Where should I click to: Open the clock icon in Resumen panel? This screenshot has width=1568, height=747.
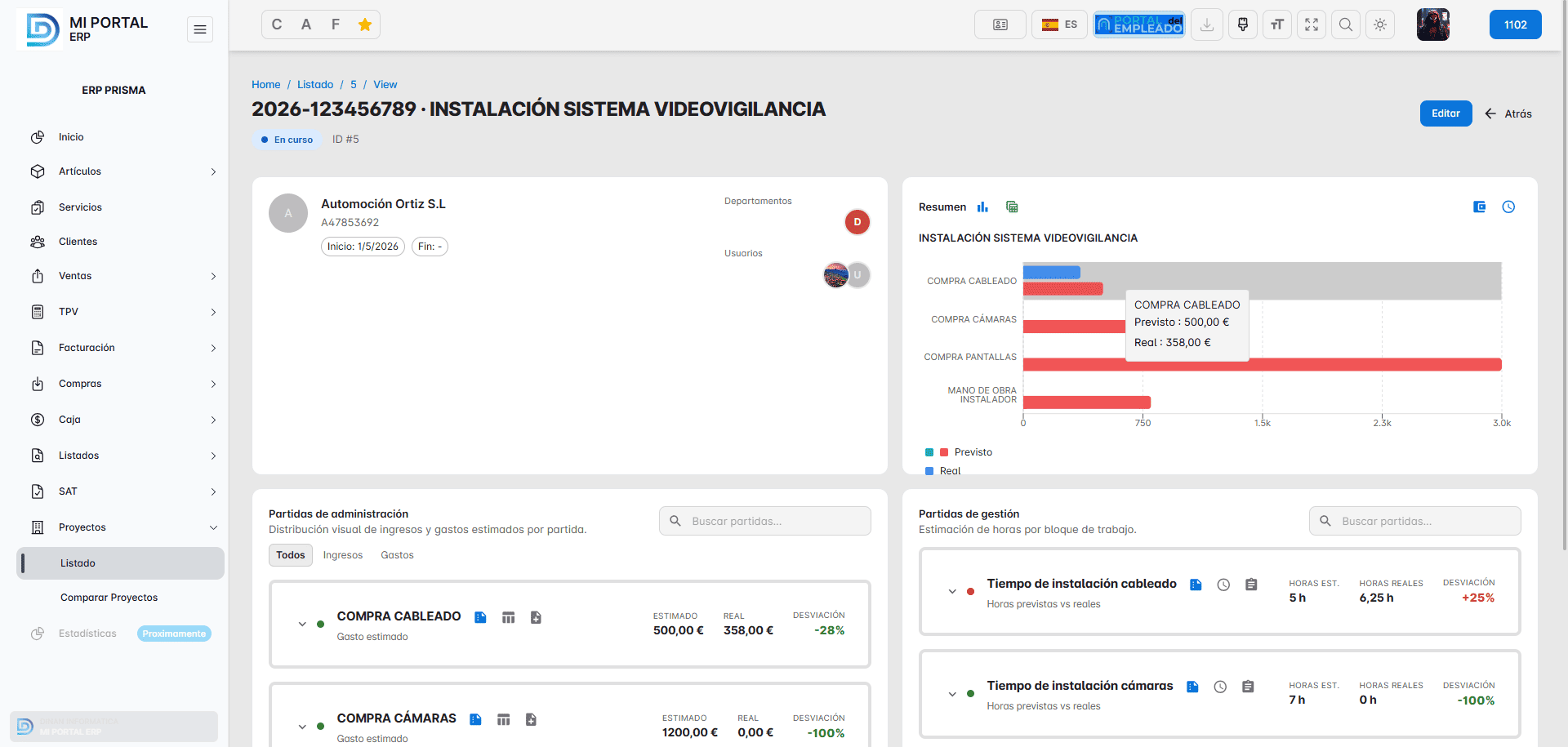point(1508,207)
